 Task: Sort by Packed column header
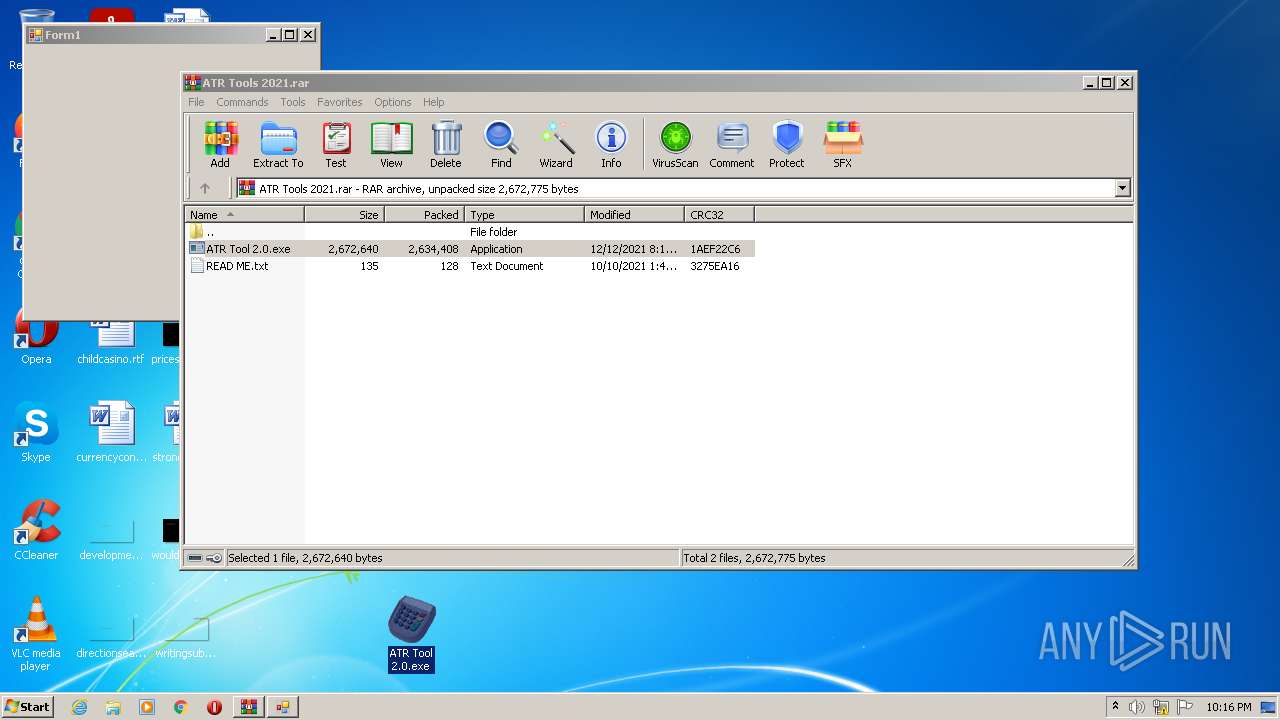pyautogui.click(x=425, y=215)
